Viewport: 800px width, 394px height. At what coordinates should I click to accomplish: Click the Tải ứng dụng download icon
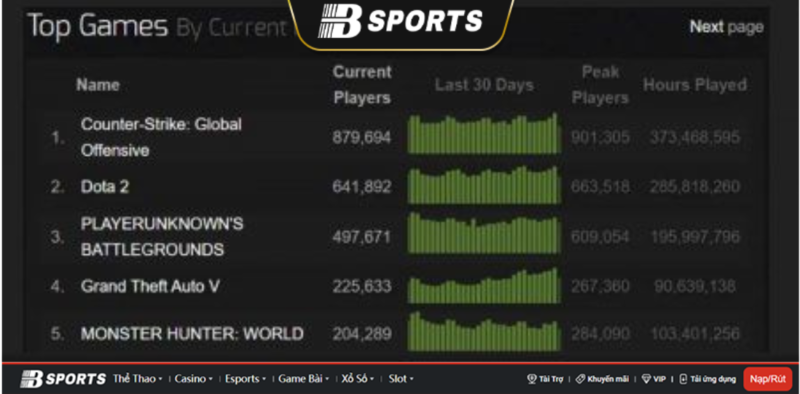point(683,379)
